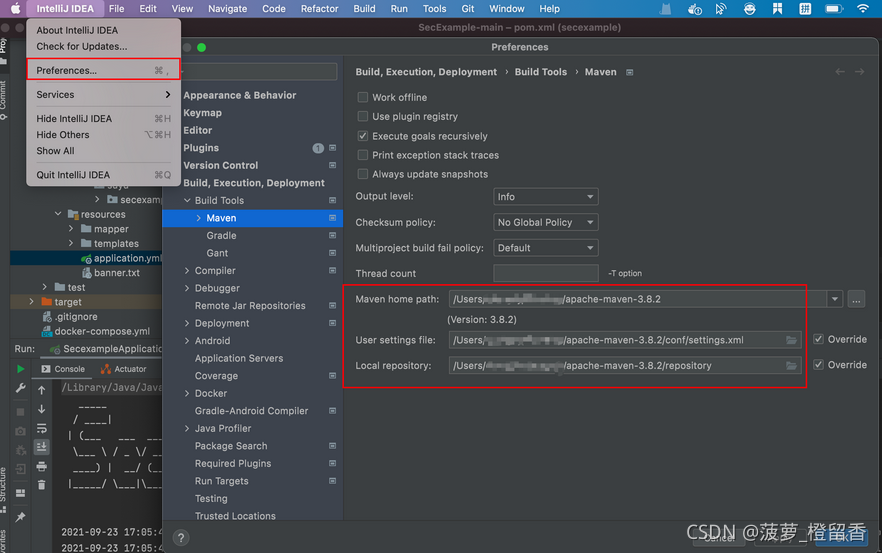Enable Work offline checkbox
The width and height of the screenshot is (882, 553).
coord(363,97)
